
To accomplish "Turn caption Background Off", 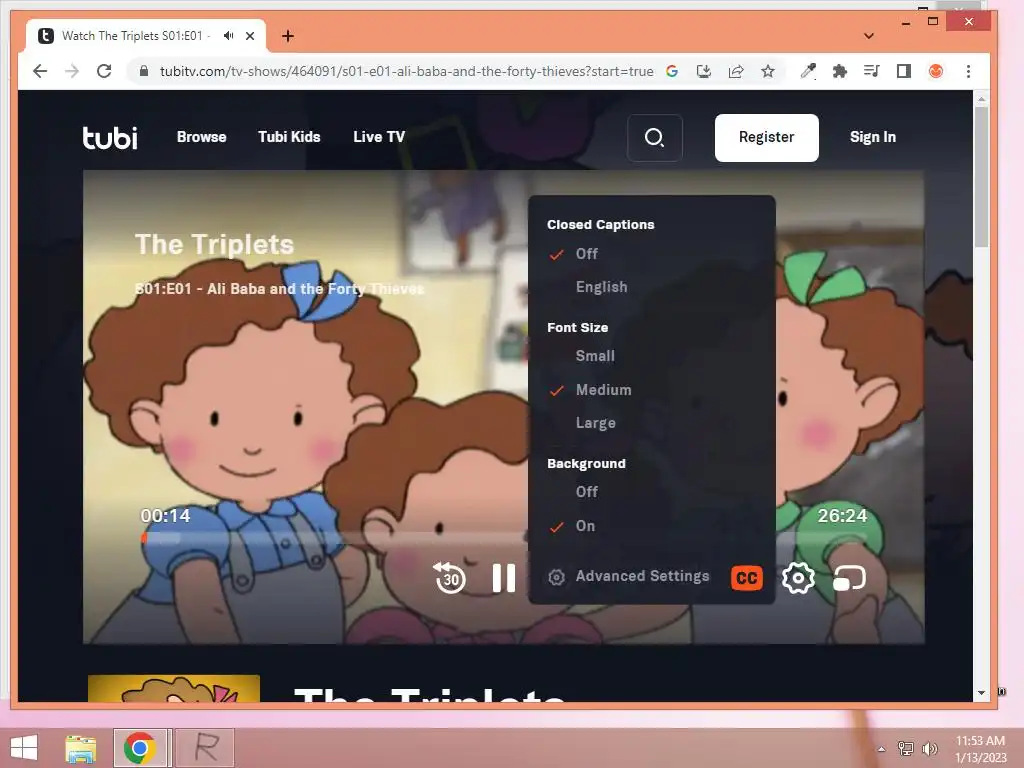I will point(586,492).
